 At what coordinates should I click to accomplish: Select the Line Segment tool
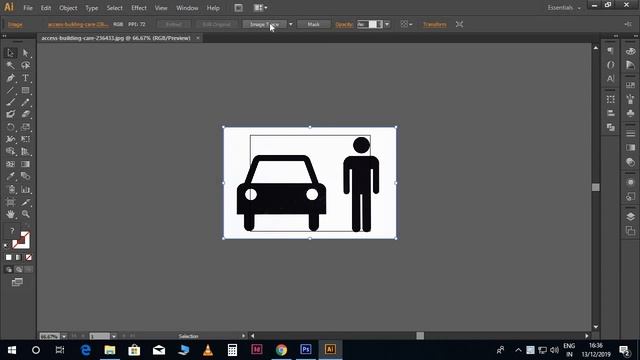pyautogui.click(x=11, y=90)
